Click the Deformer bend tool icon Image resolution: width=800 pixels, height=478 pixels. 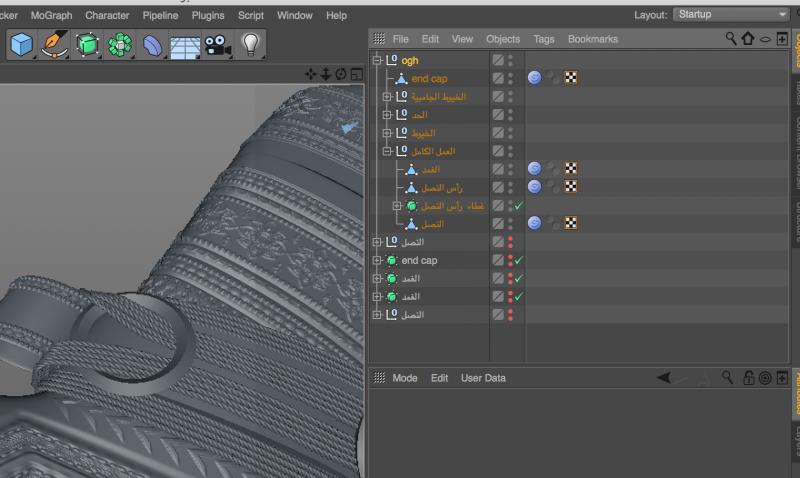(152, 45)
